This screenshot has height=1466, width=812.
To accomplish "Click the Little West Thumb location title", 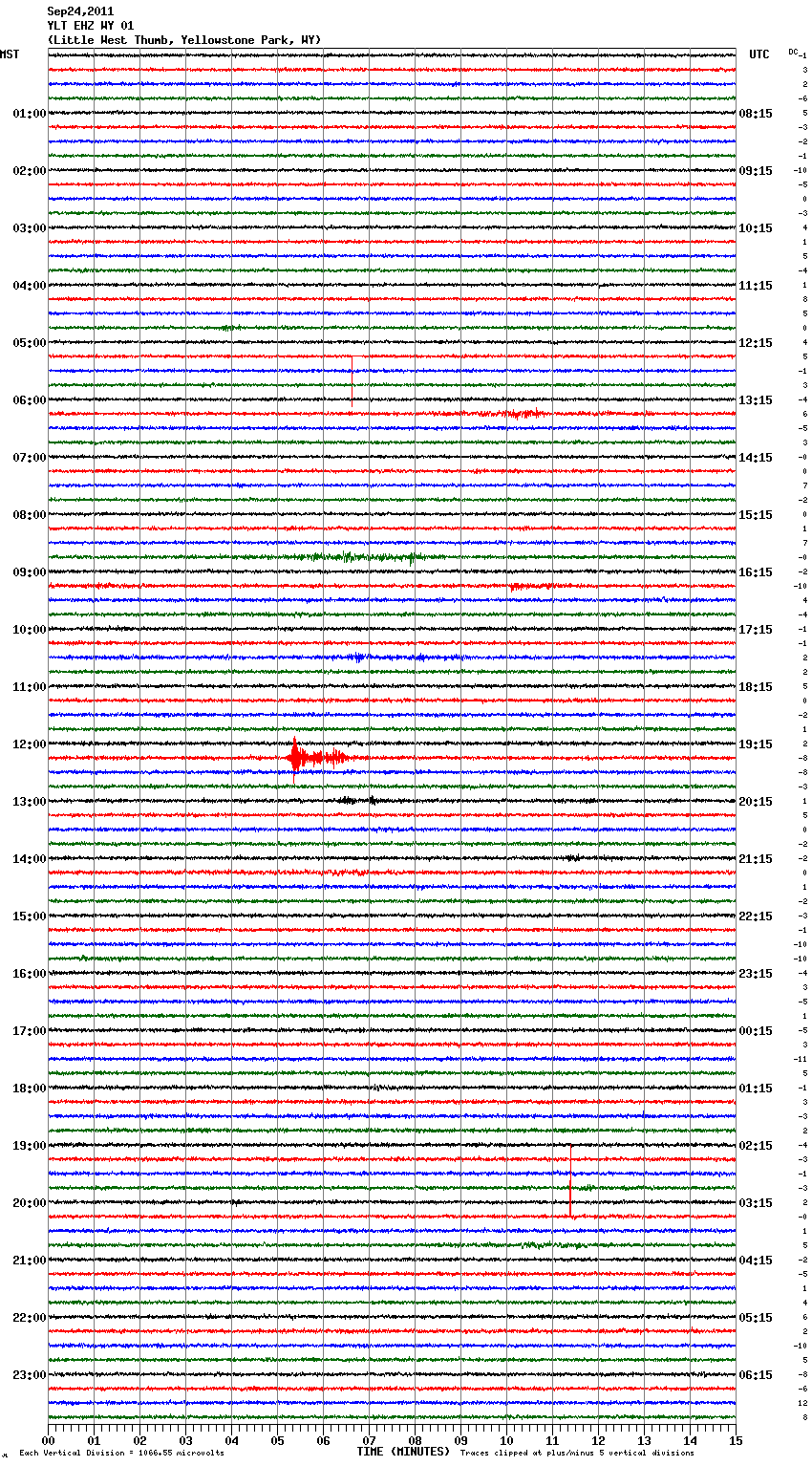I will point(184,40).
